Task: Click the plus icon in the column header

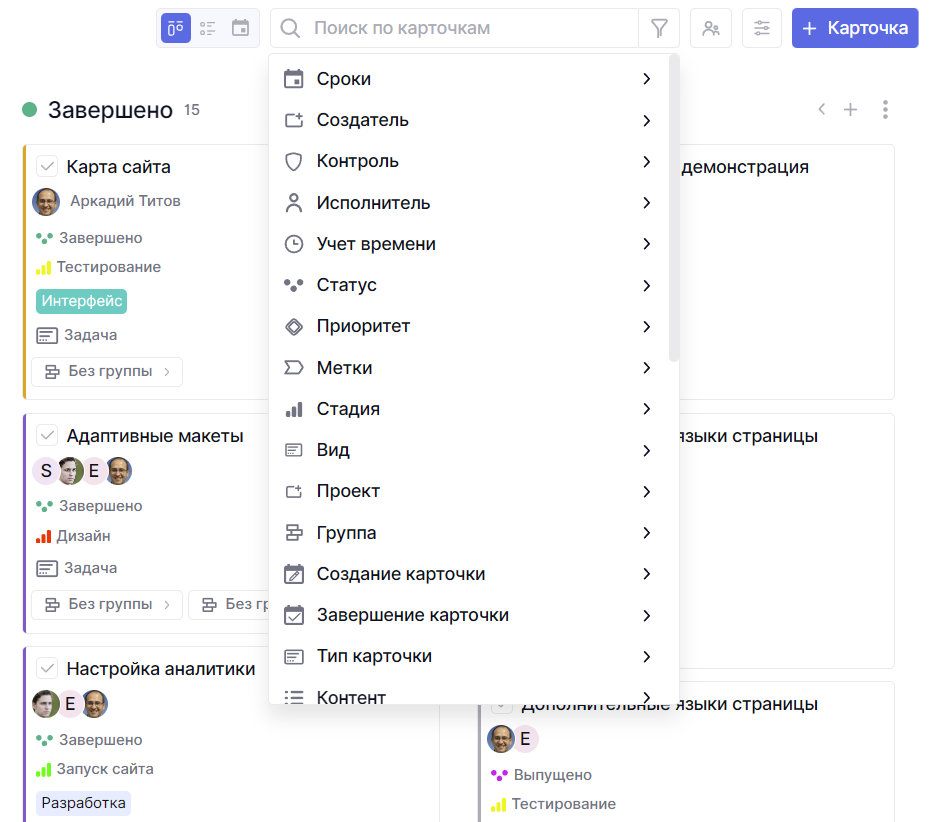Action: coord(850,110)
